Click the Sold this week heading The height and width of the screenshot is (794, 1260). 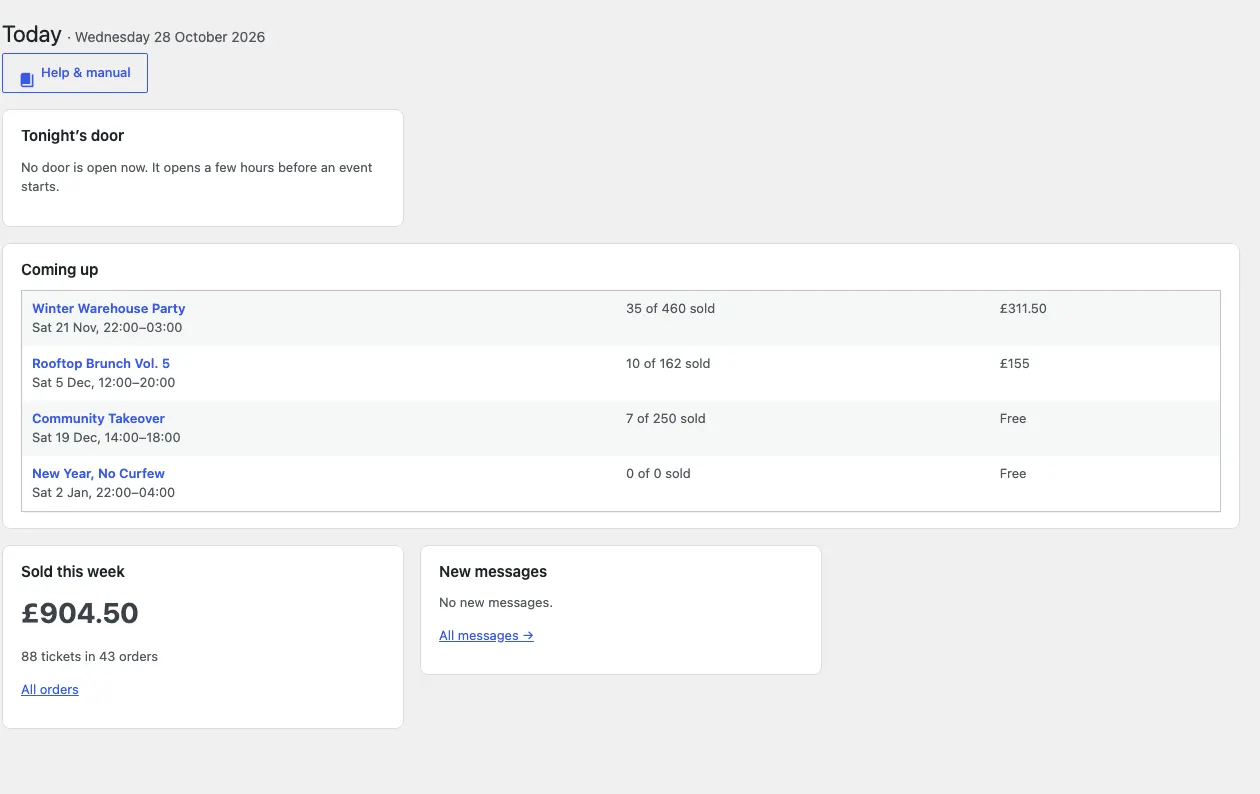point(73,572)
